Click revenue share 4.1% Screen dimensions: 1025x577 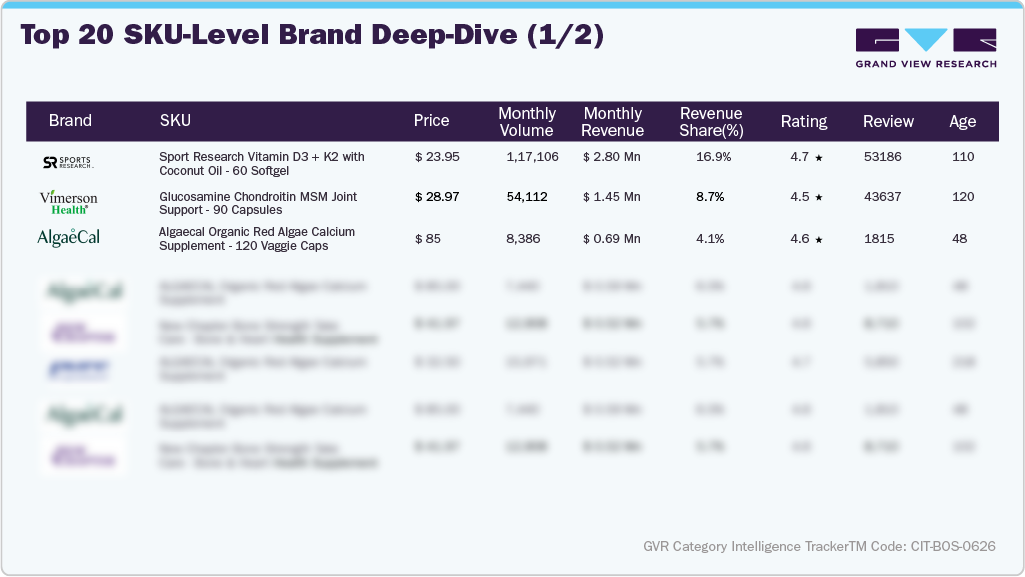(x=711, y=239)
